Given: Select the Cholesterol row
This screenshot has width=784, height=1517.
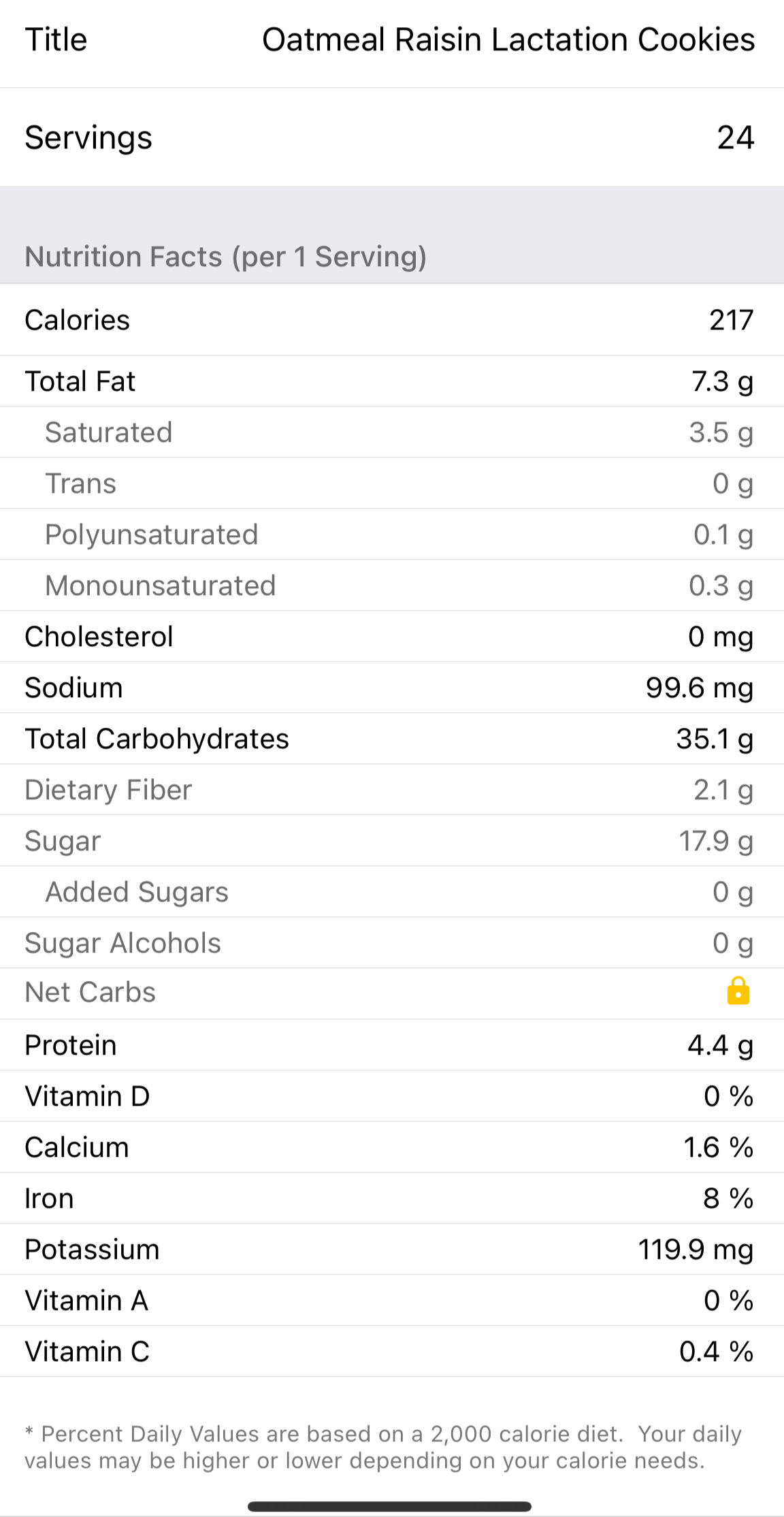Looking at the screenshot, I should pos(392,637).
